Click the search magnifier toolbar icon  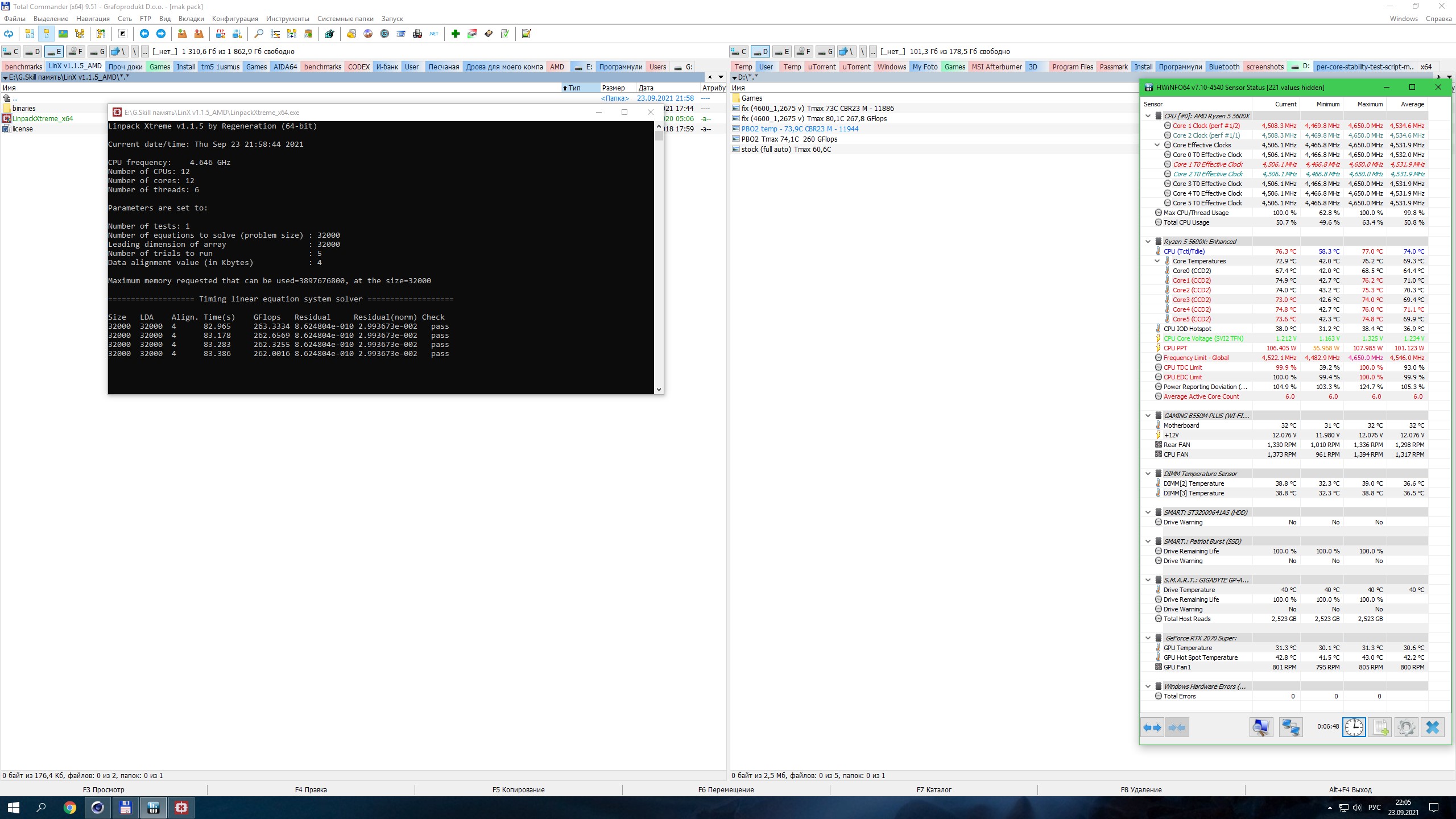click(x=259, y=34)
